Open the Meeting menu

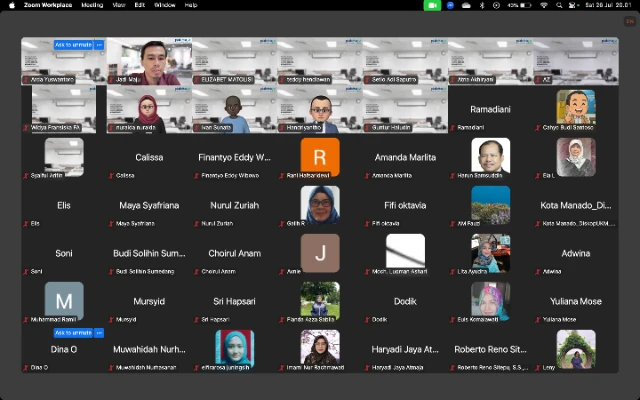(92, 5)
